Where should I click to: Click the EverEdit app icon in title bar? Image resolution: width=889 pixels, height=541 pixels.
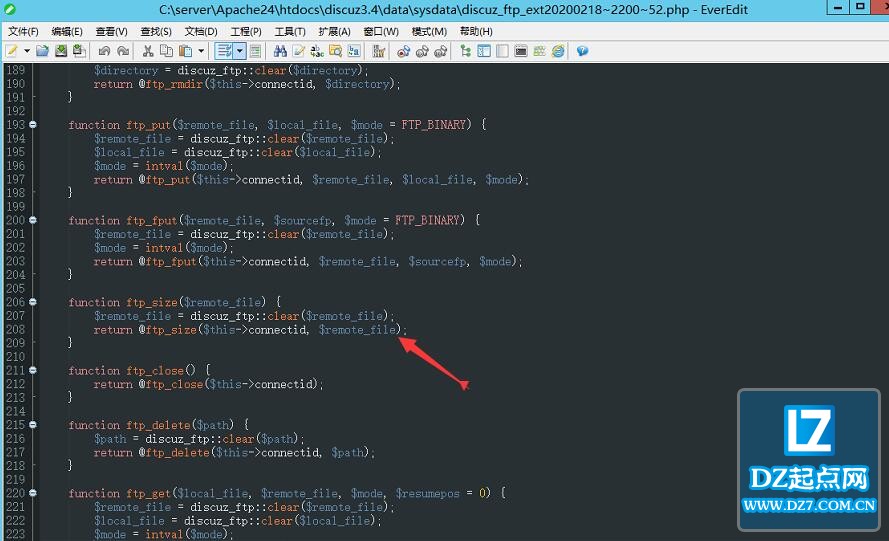[10, 10]
